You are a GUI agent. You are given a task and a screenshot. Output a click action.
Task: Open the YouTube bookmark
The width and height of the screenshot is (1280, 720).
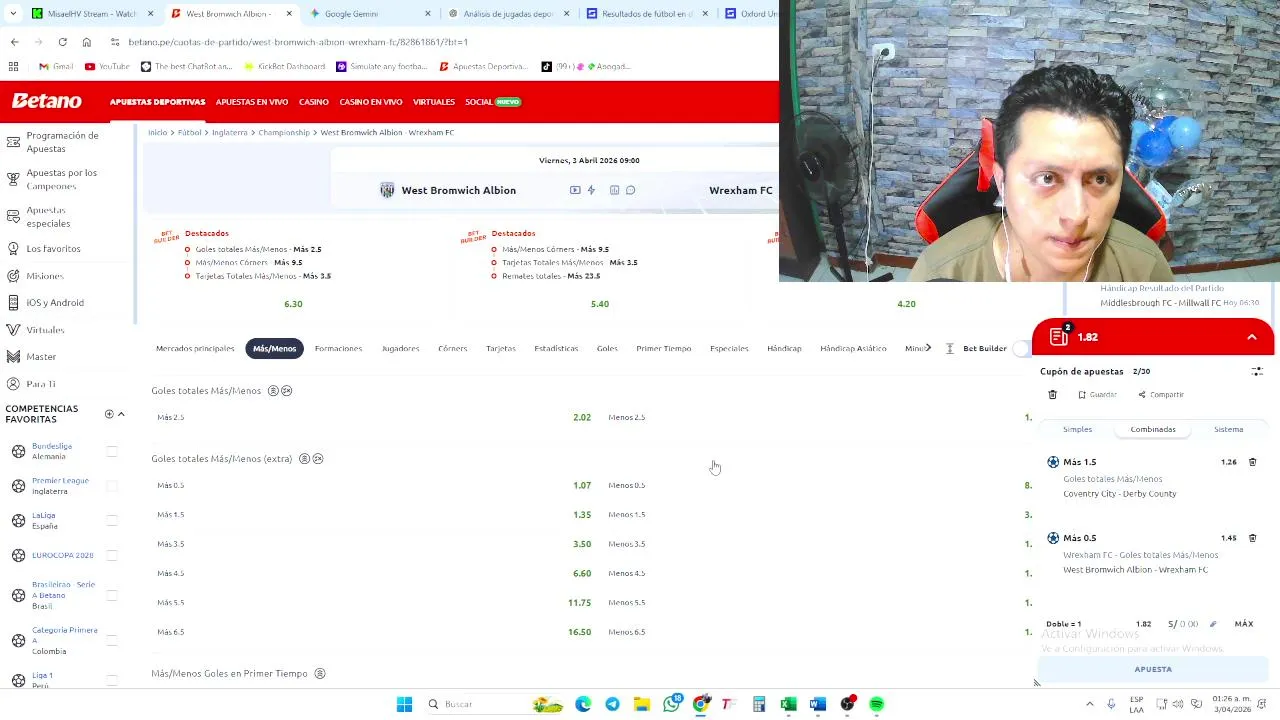coord(107,66)
